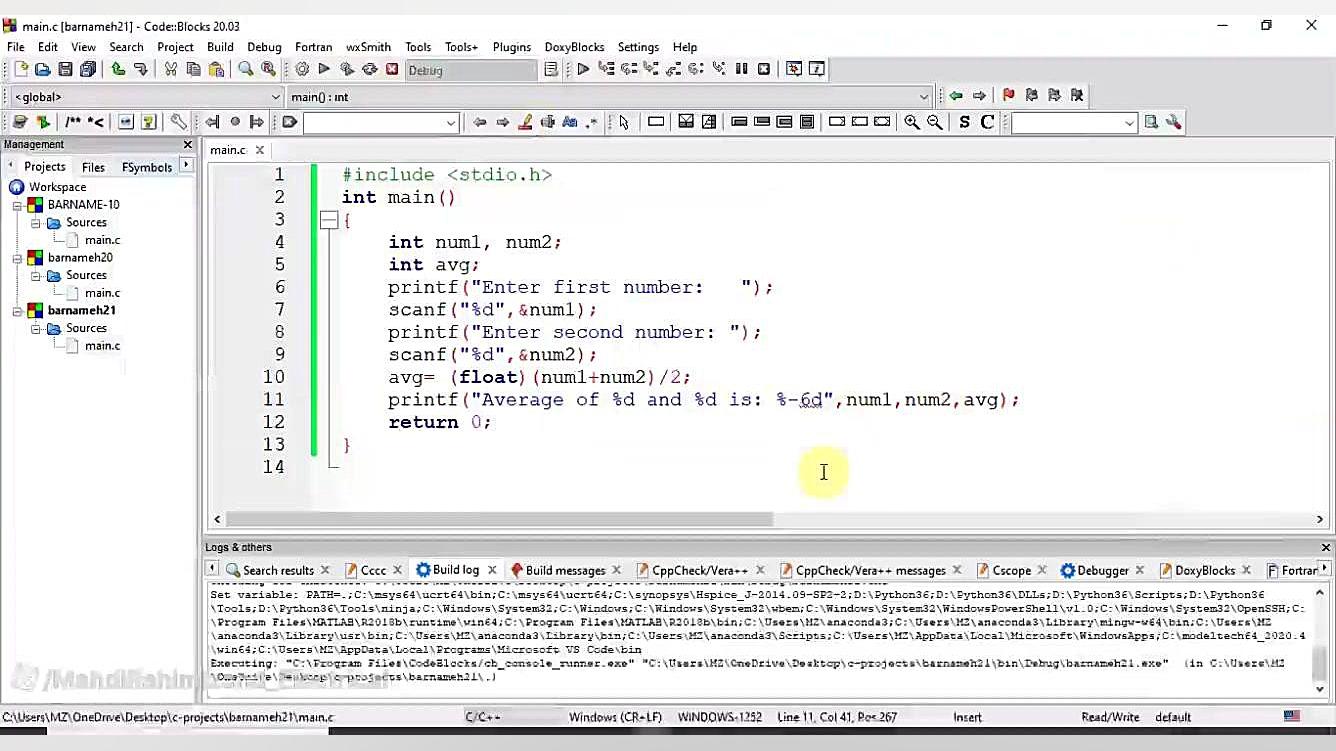Open the Debug menu
Image resolution: width=1336 pixels, height=751 pixels.
coord(264,47)
